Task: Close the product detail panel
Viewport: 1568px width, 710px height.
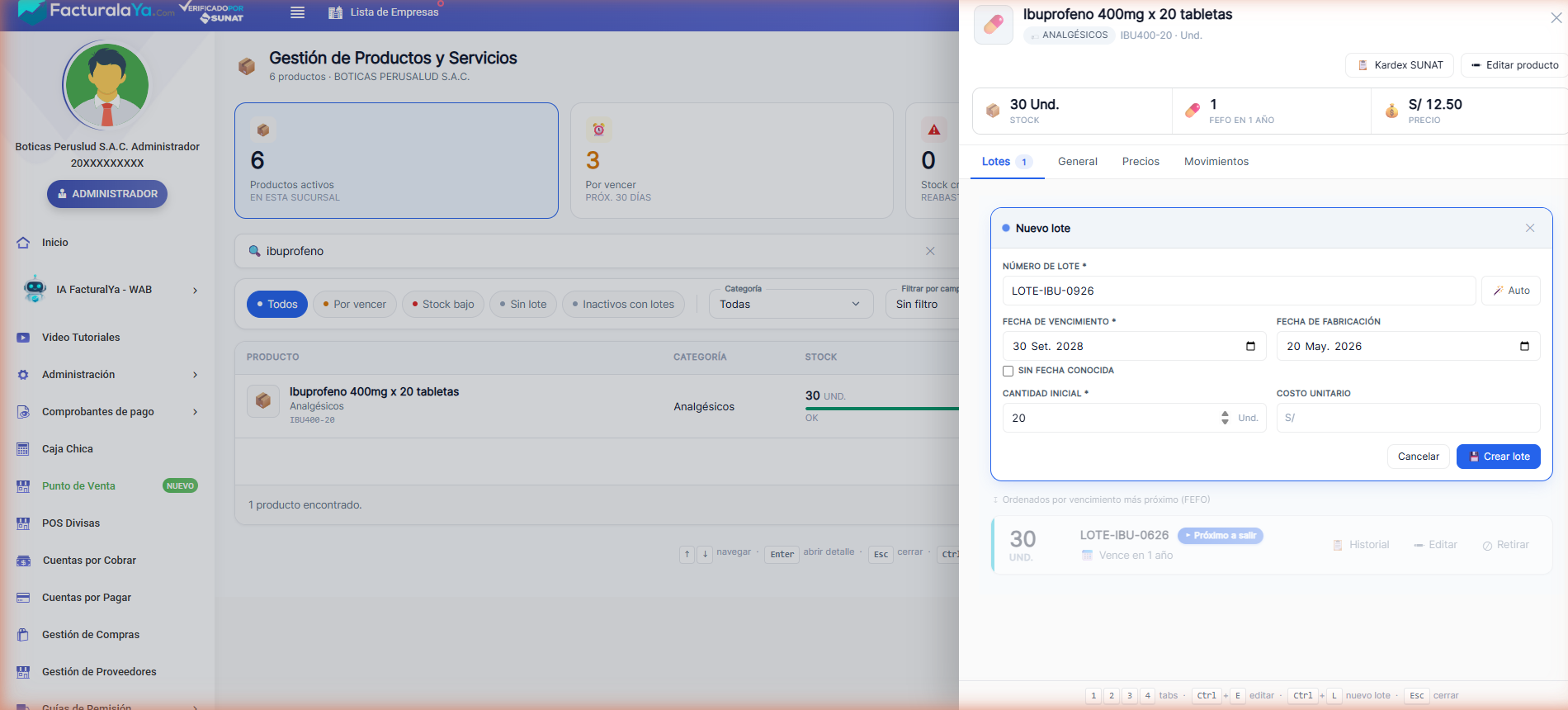Action: (x=1556, y=17)
